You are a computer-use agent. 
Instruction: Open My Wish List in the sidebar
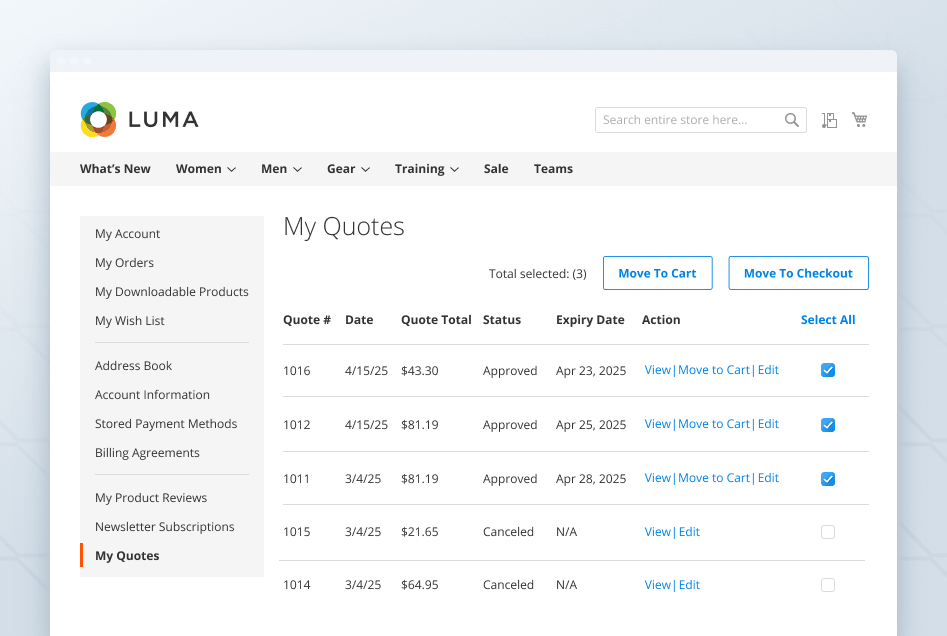(x=129, y=320)
